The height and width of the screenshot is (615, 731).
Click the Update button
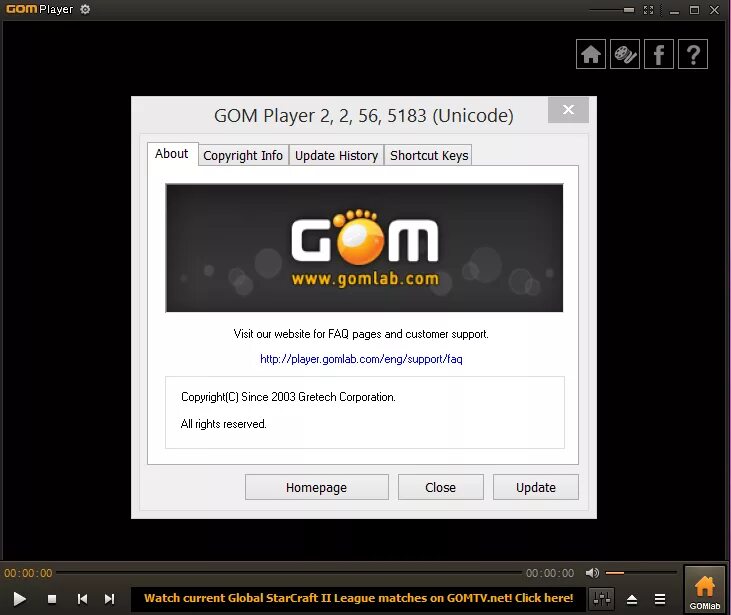(x=536, y=487)
